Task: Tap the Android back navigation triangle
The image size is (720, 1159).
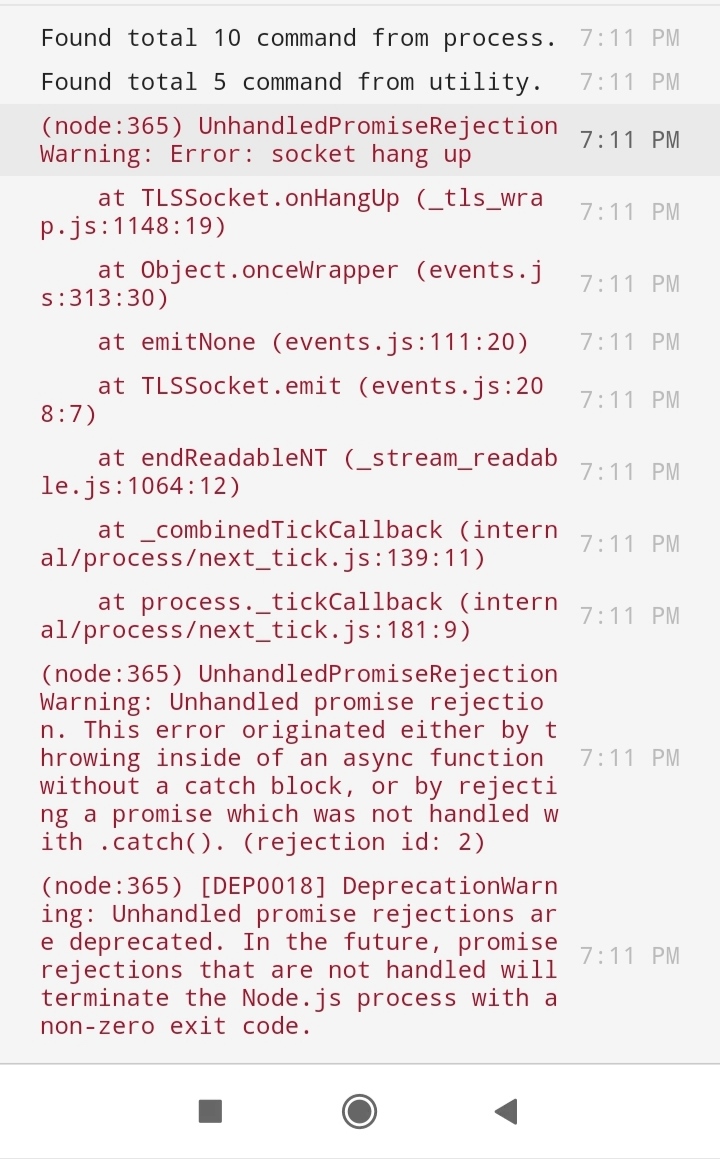Action: point(506,1111)
